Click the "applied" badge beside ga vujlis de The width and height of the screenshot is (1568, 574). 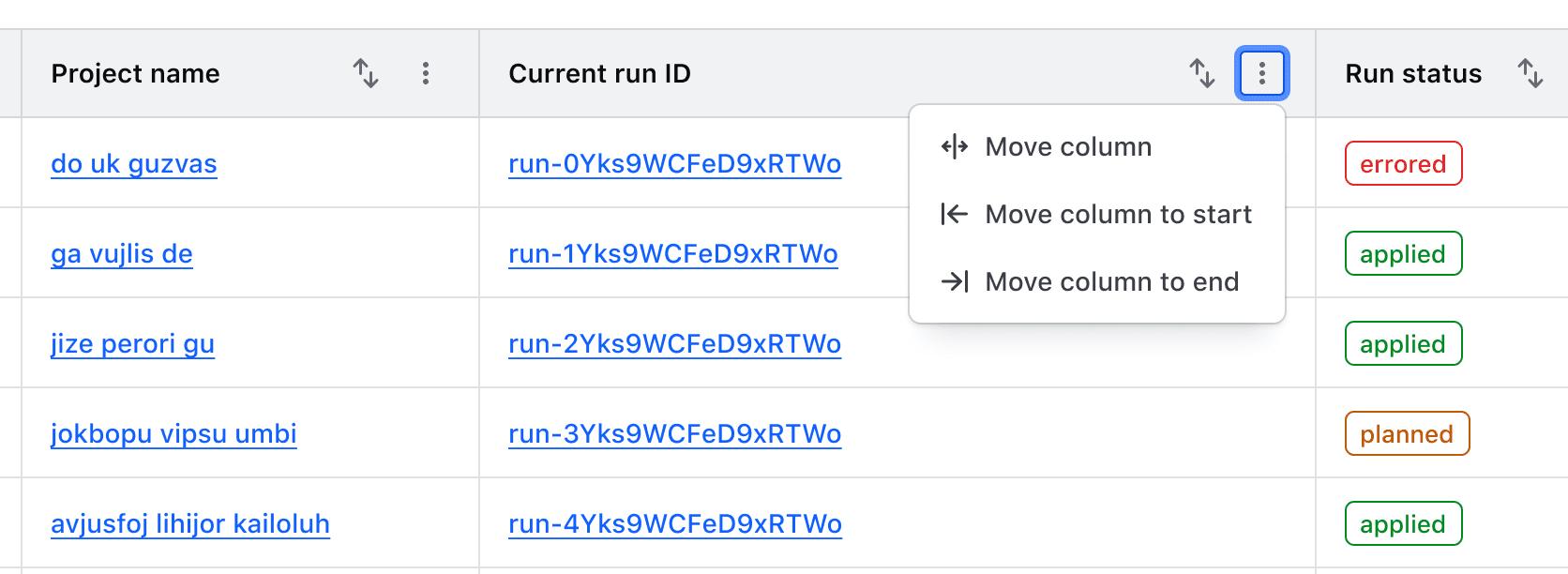coord(1403,253)
